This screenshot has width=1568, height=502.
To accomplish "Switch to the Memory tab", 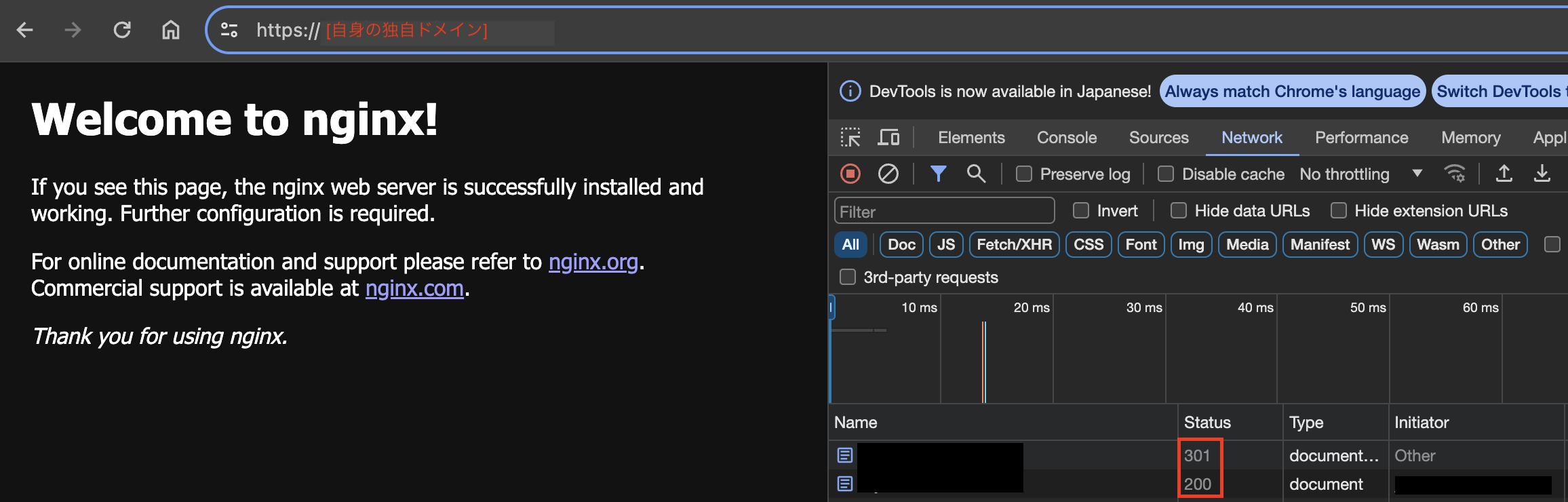I will pyautogui.click(x=1471, y=138).
